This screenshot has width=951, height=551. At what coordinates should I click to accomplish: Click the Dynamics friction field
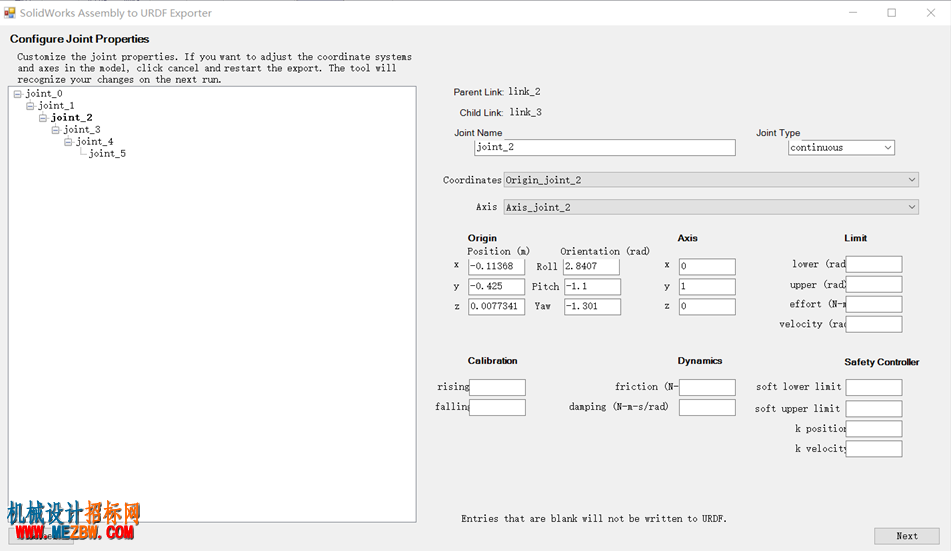(x=707, y=387)
